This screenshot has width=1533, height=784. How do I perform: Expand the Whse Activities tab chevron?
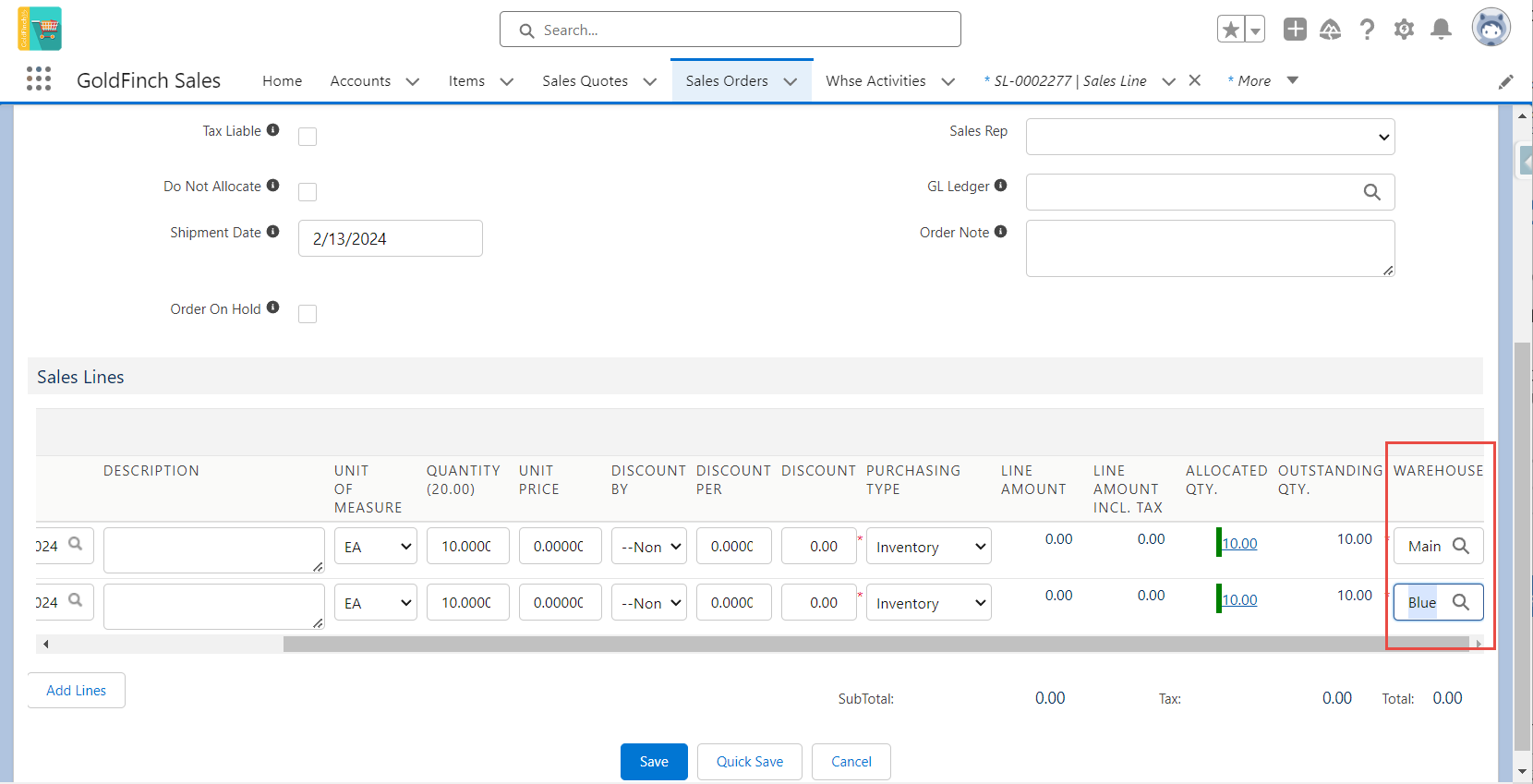(x=948, y=81)
